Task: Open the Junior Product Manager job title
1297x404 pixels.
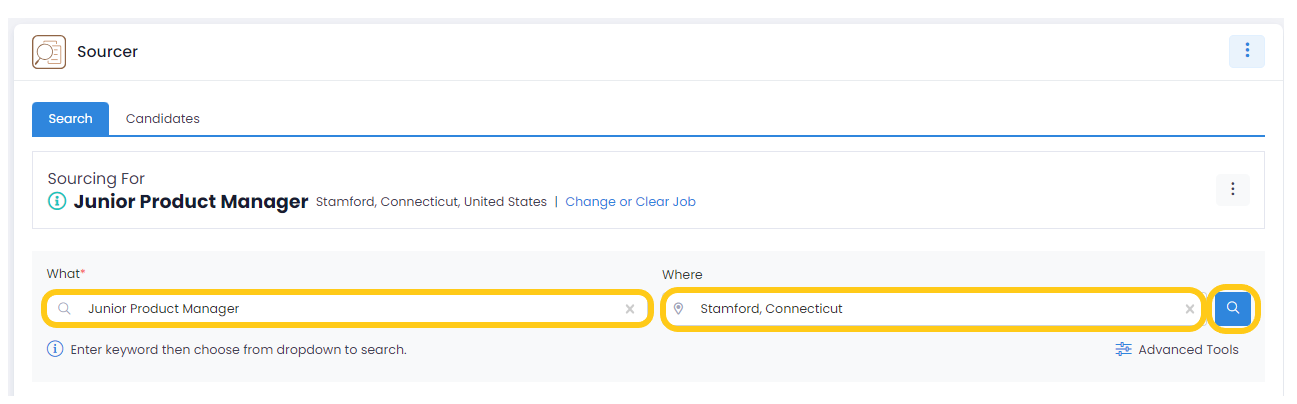Action: point(191,202)
